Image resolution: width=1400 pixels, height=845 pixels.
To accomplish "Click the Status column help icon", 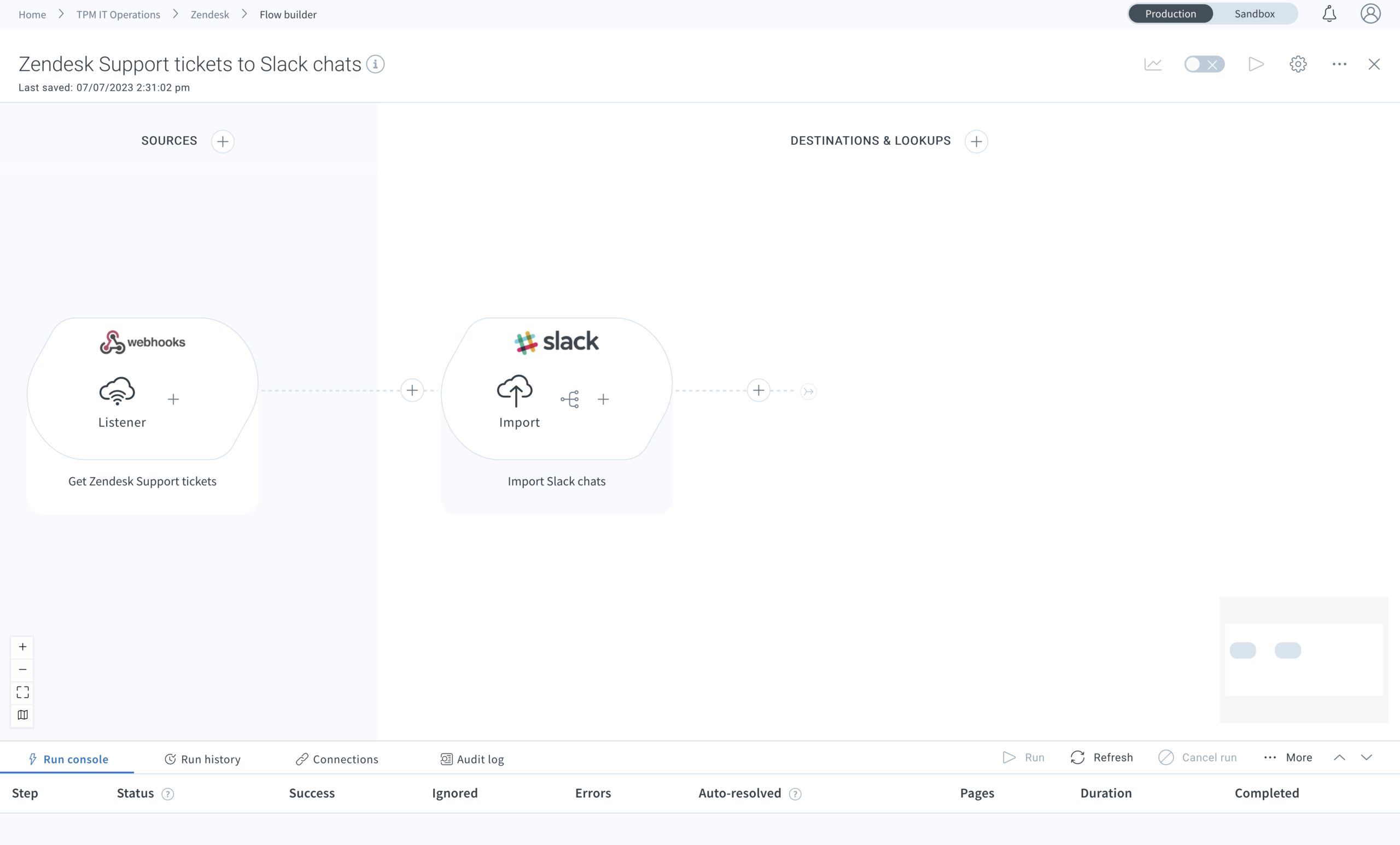I will [167, 794].
